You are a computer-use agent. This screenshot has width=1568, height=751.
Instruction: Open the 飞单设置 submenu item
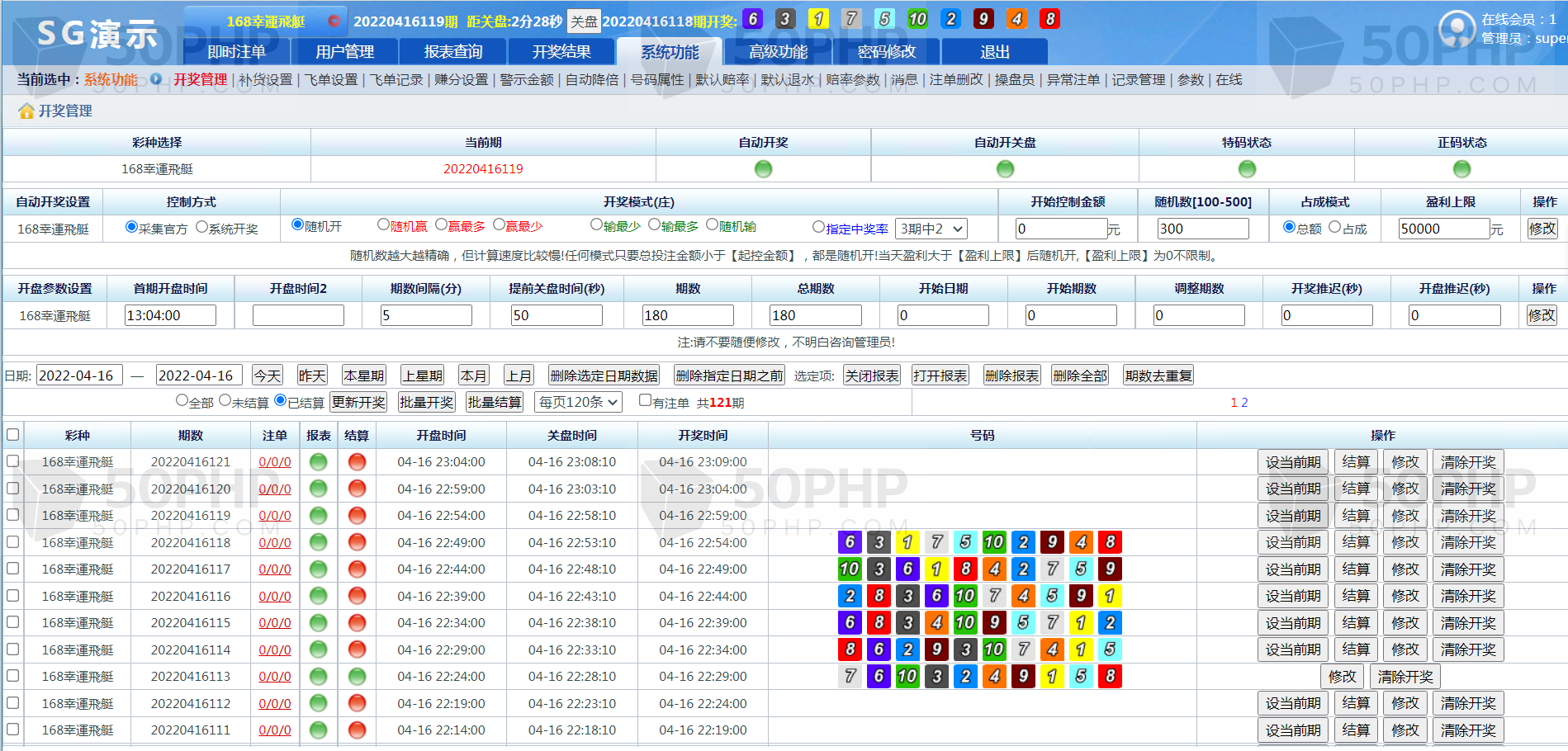pyautogui.click(x=330, y=80)
